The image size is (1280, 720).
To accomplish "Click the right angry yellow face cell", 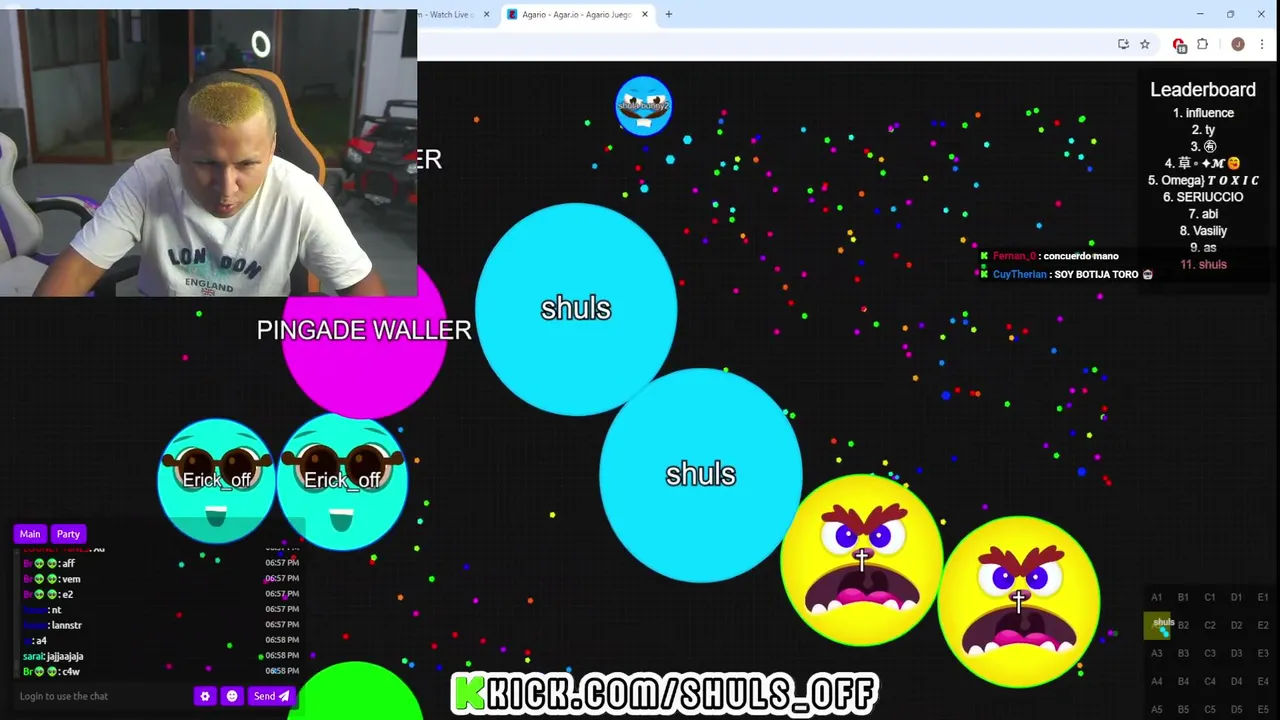I will tap(1019, 601).
